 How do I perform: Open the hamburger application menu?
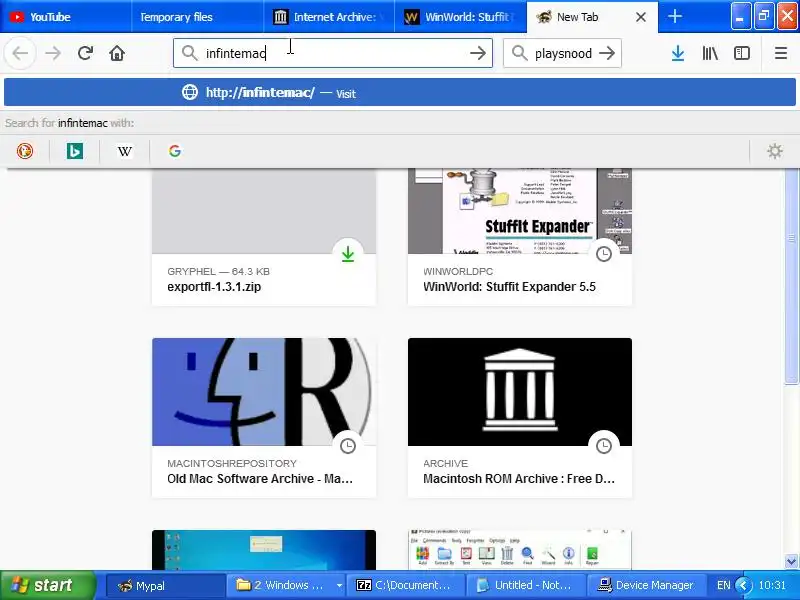tap(781, 53)
